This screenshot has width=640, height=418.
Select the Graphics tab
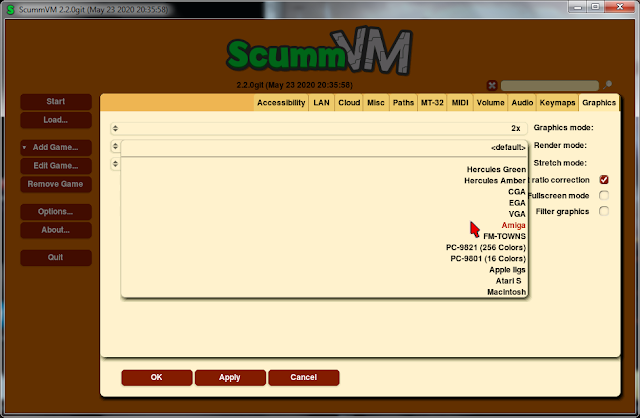coord(599,102)
